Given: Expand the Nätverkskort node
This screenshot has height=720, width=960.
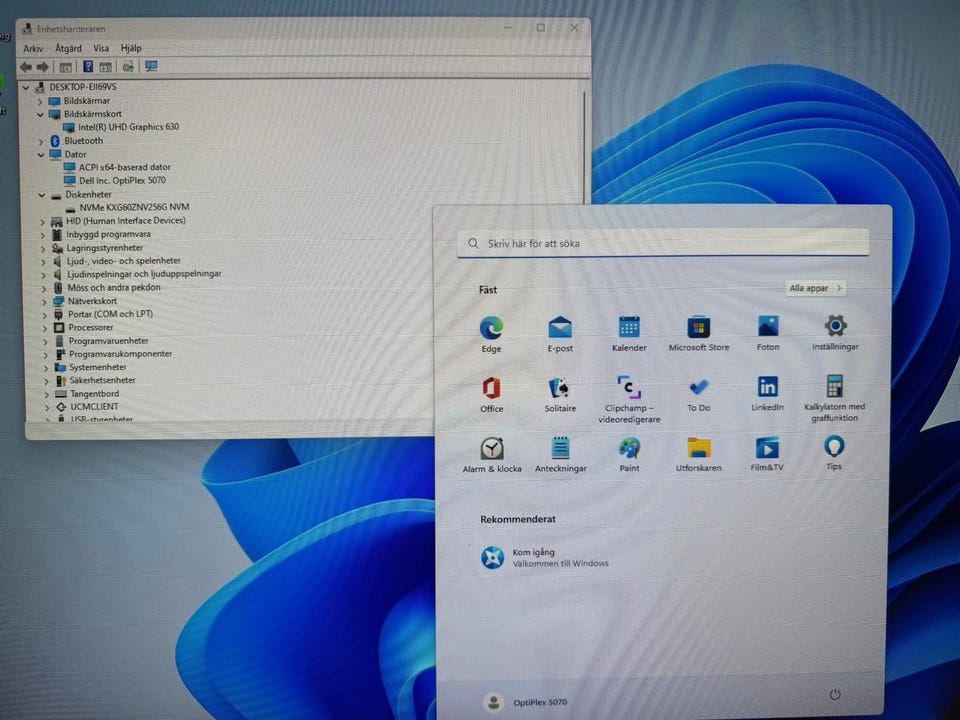Looking at the screenshot, I should tap(44, 302).
